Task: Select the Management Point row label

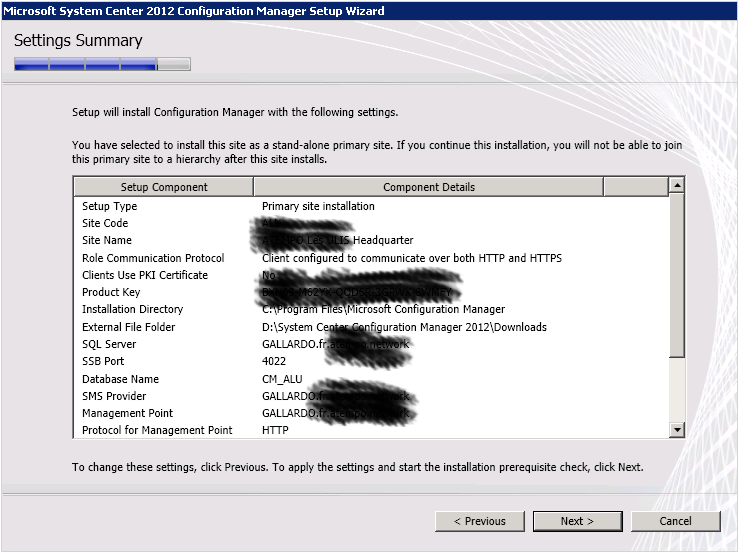Action: coord(127,413)
